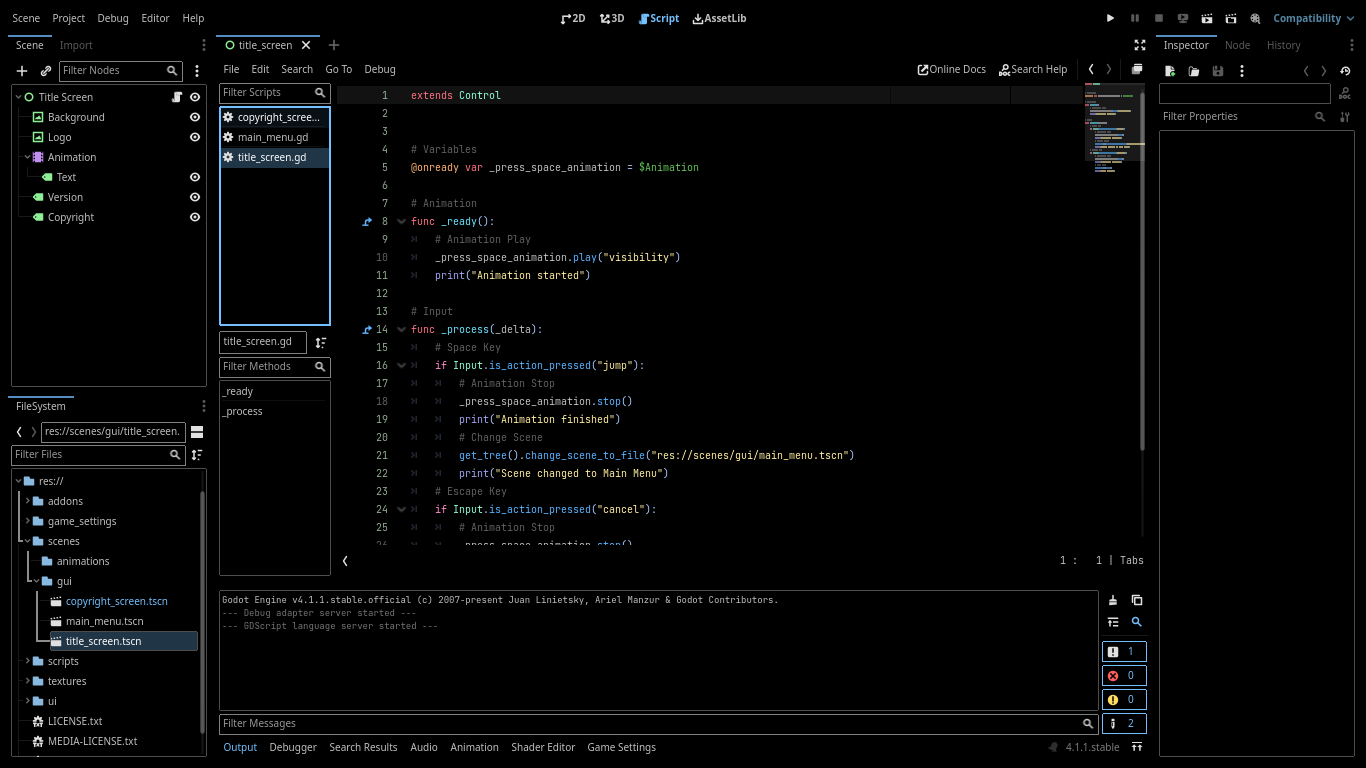Run the project with the Play button

point(1110,17)
